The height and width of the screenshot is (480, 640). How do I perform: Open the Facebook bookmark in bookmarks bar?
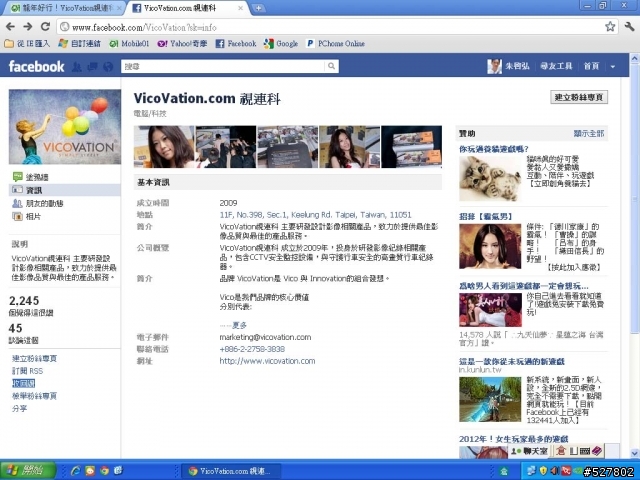(236, 43)
